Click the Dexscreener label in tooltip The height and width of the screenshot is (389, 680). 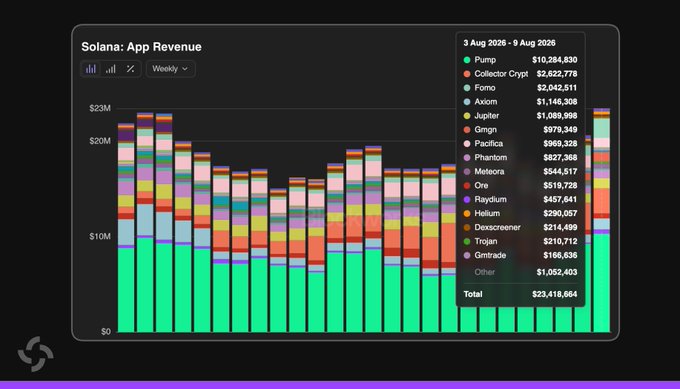coord(497,227)
